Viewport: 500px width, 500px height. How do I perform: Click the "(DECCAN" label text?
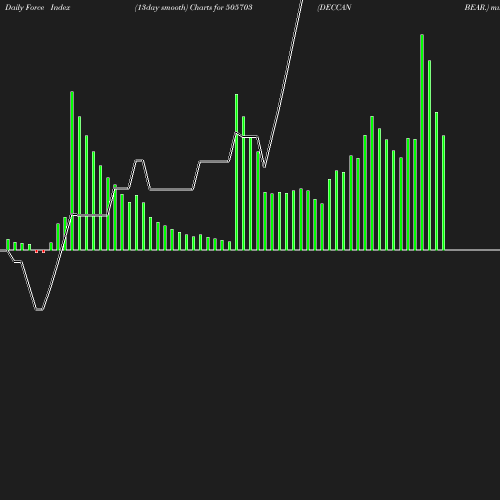(x=334, y=8)
